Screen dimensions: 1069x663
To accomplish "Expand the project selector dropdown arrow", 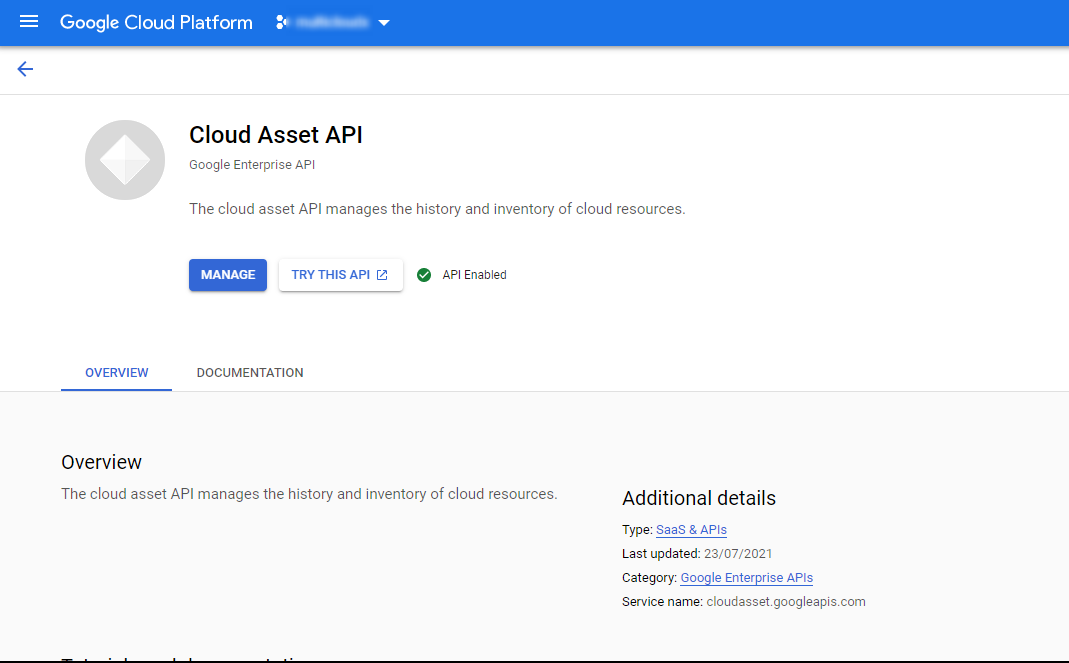I will [x=384, y=23].
